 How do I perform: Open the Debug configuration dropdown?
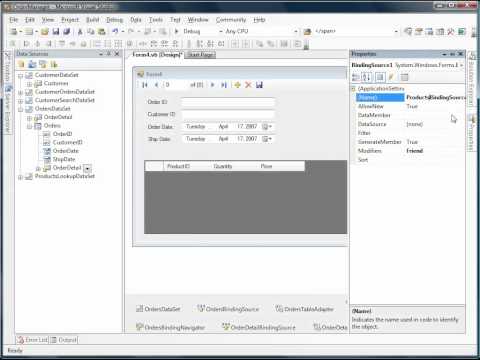(x=221, y=31)
